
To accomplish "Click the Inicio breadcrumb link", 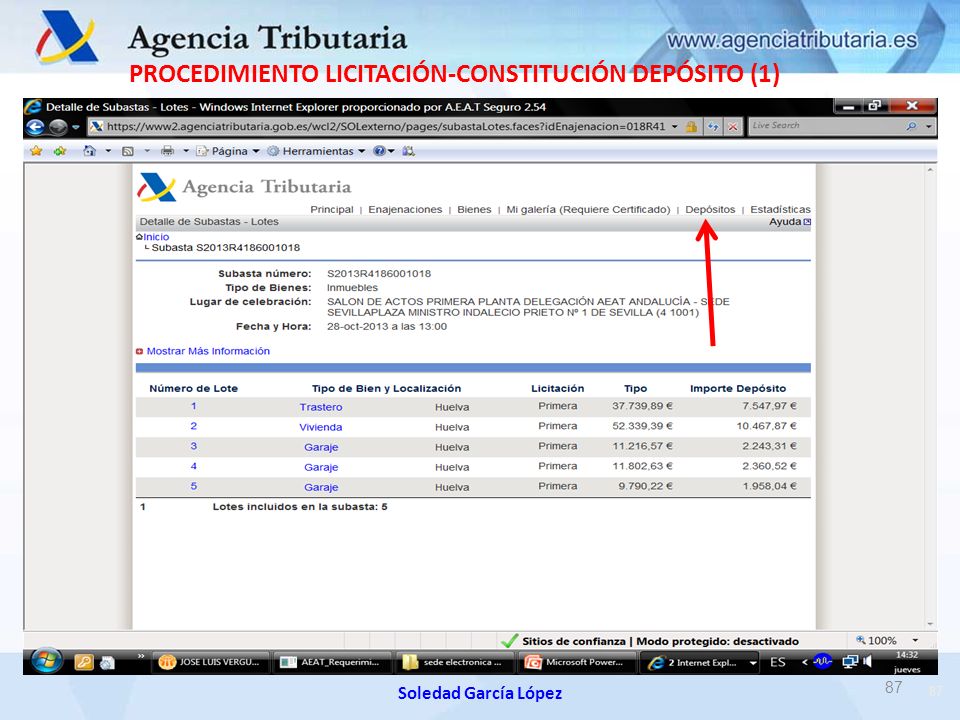I will [x=156, y=237].
